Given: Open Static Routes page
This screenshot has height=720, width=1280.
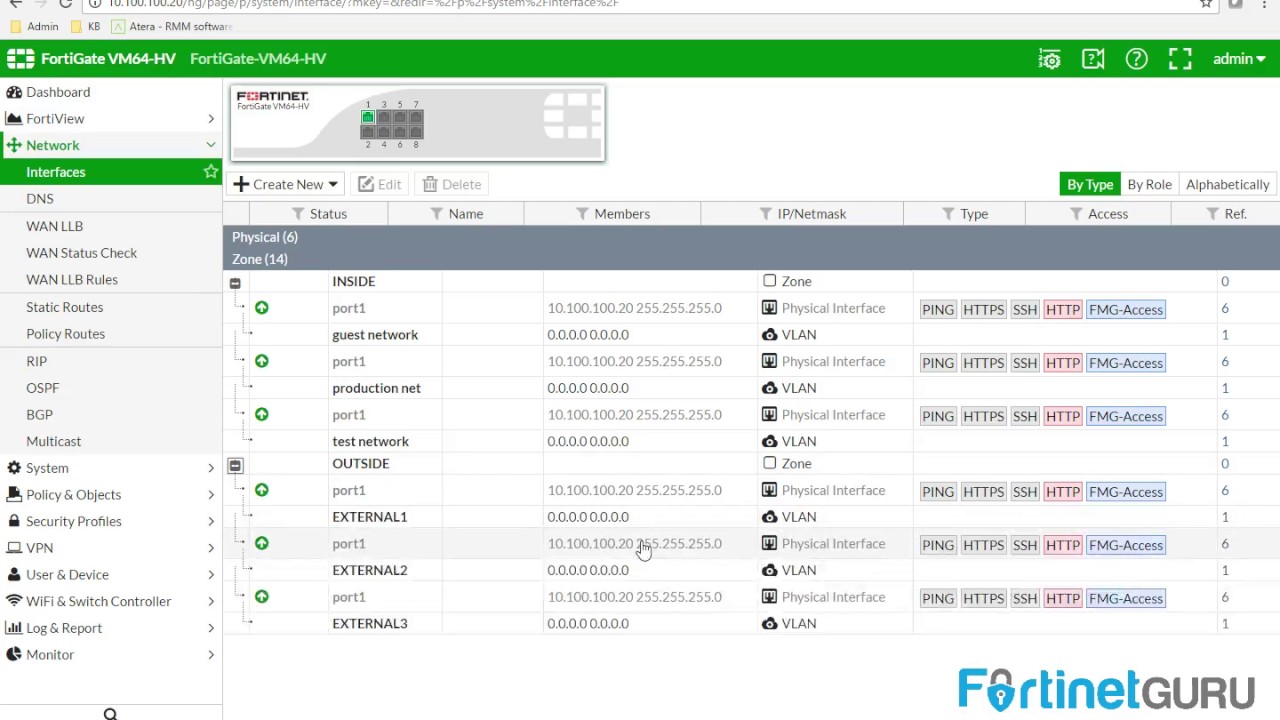Looking at the screenshot, I should point(64,307).
